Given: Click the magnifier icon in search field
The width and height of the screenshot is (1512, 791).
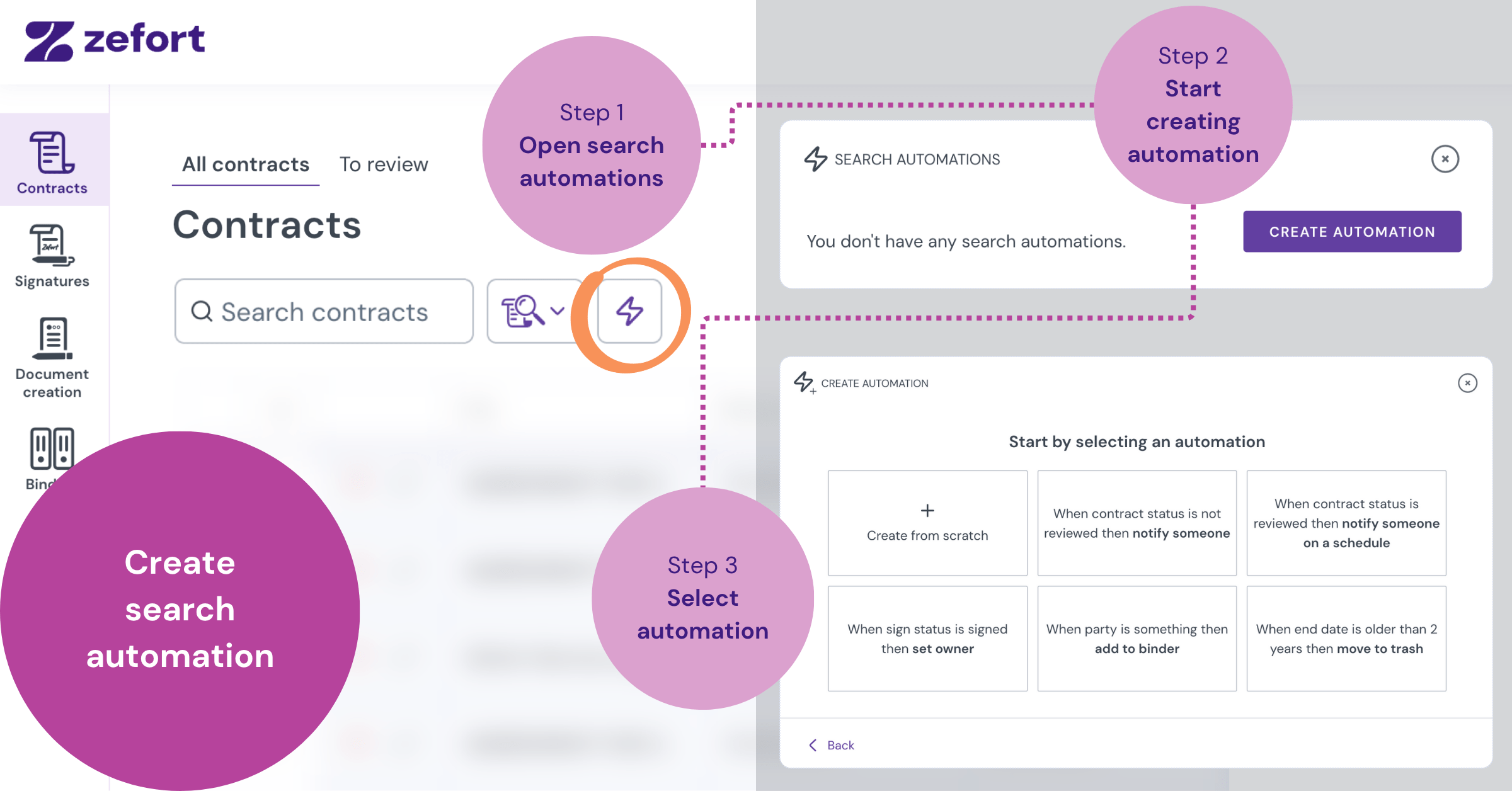Looking at the screenshot, I should click(202, 311).
